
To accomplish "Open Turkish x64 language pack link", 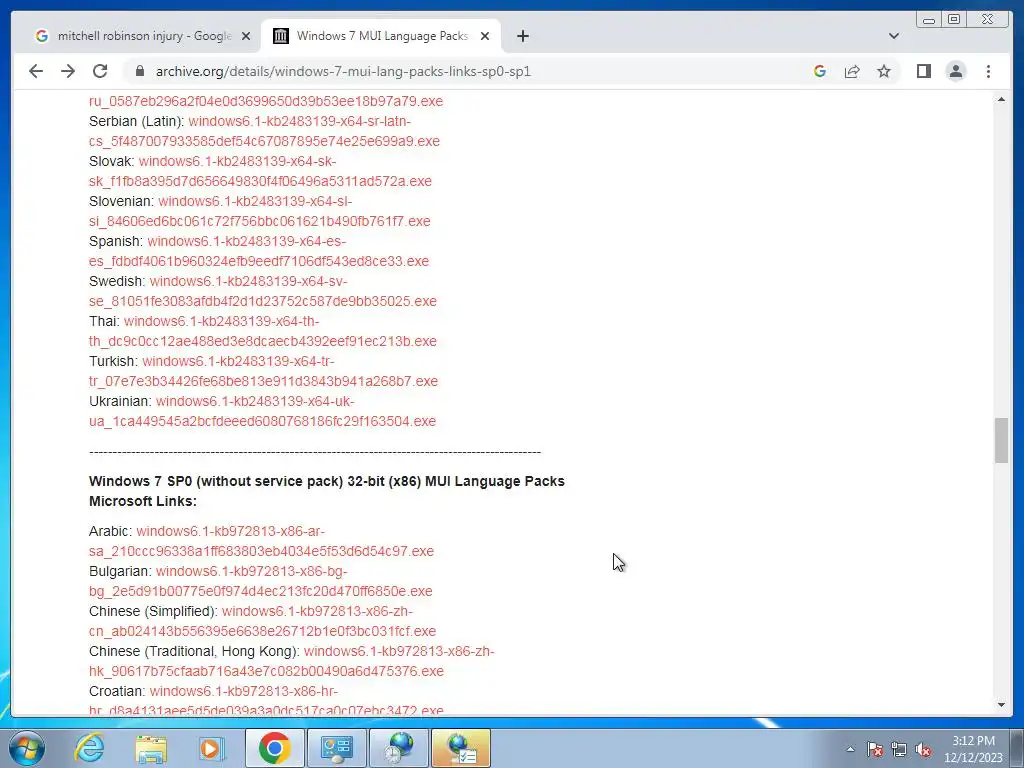I will click(264, 371).
